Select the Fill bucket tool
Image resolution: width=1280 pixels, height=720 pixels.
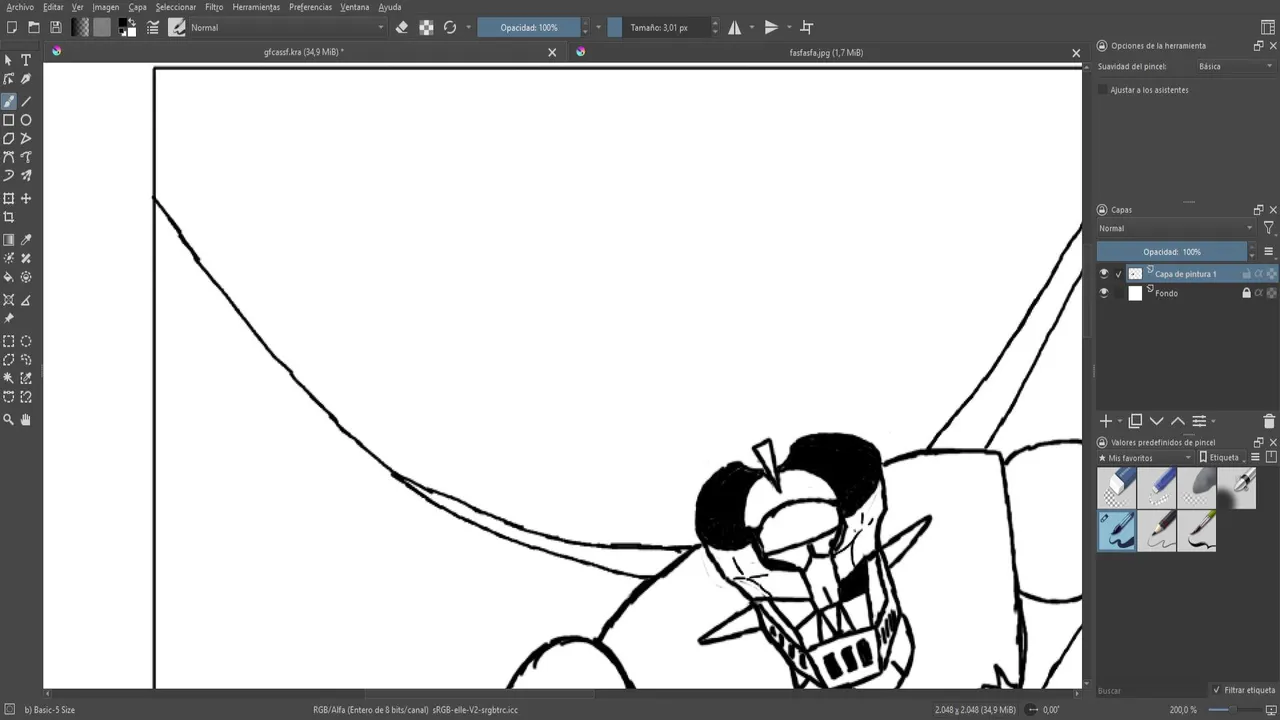[9, 277]
